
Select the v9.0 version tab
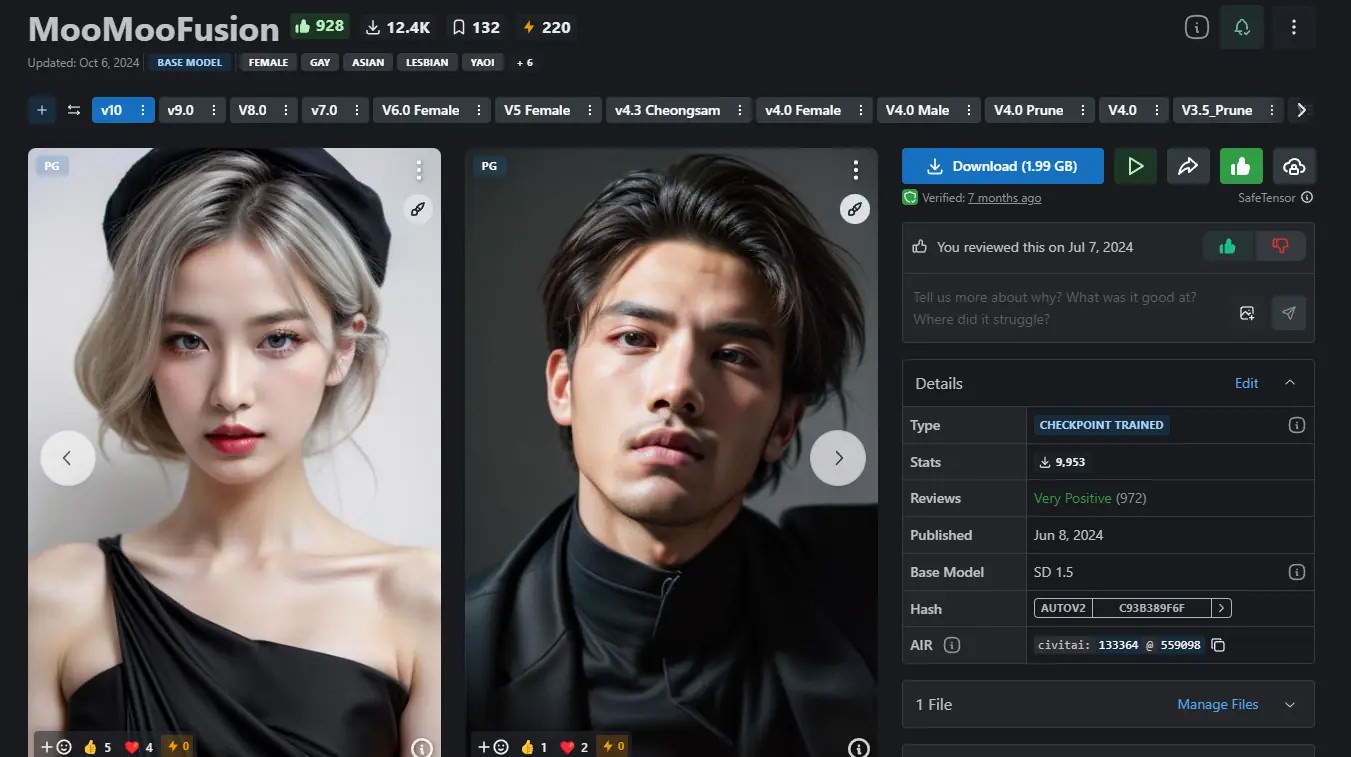tap(180, 110)
